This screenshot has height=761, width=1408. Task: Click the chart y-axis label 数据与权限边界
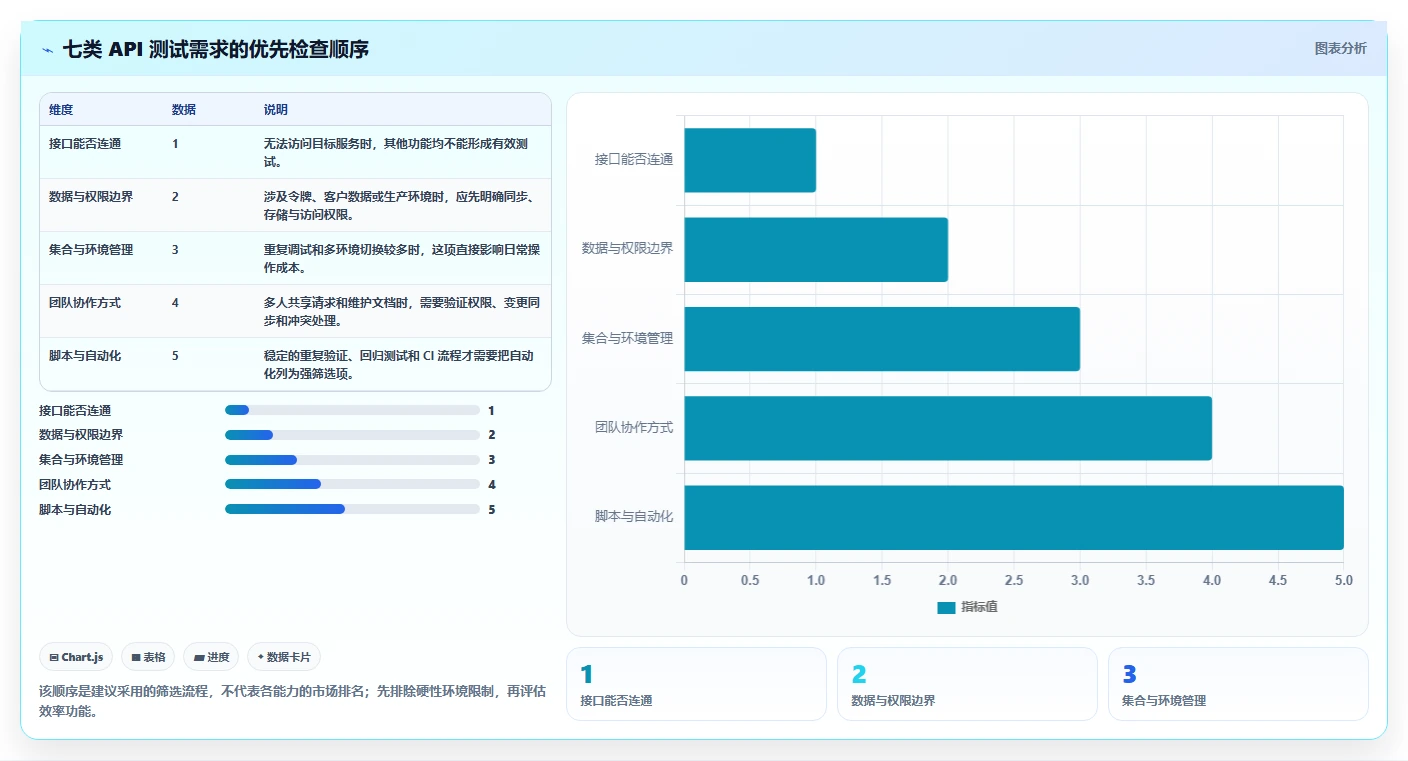pos(628,249)
